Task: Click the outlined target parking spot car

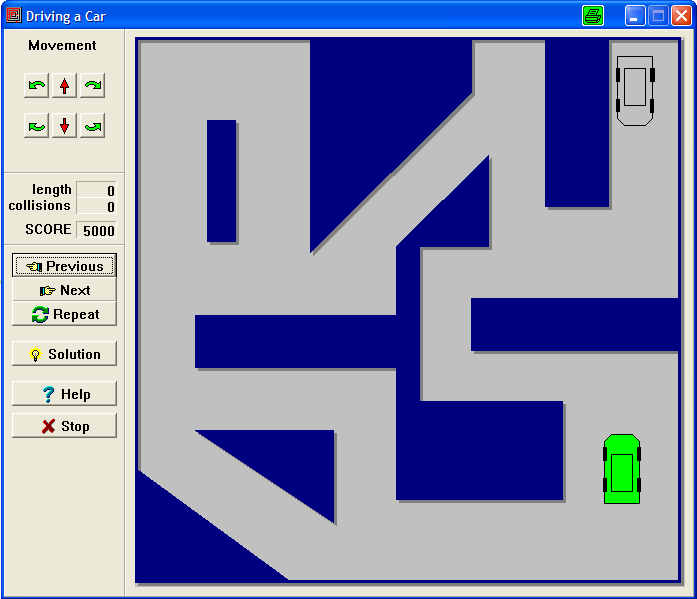Action: 635,91
